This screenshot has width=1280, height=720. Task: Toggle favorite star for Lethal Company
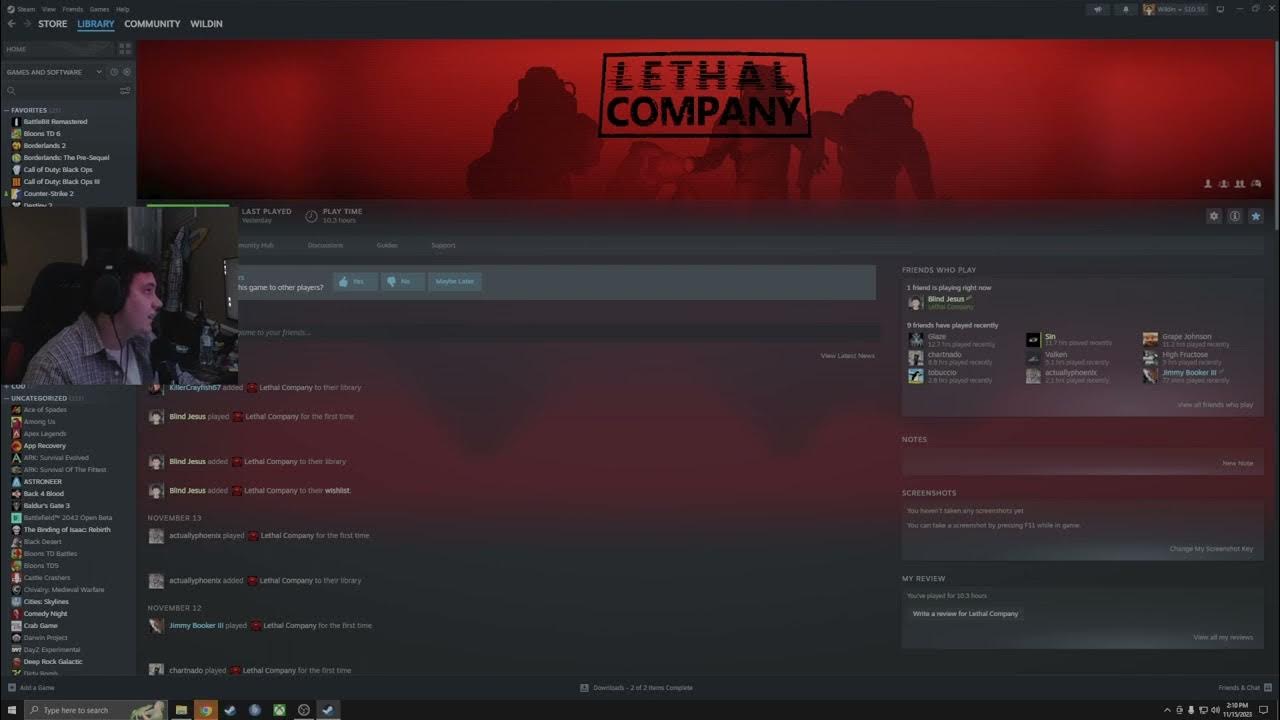[1256, 216]
